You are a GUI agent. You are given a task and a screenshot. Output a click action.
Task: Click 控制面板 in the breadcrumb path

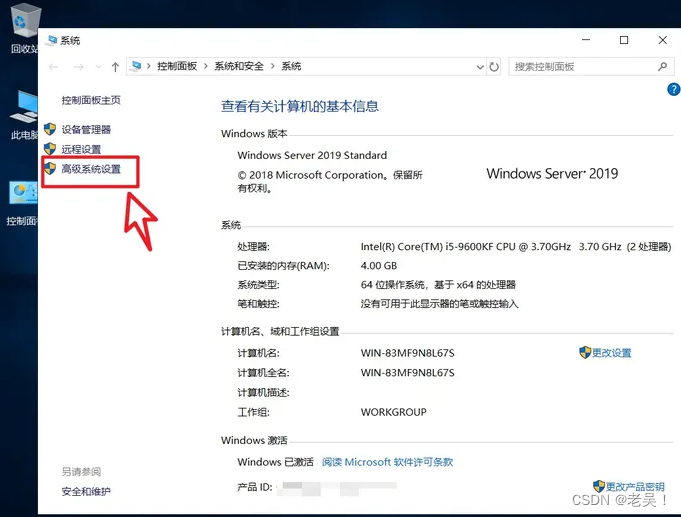(177, 66)
